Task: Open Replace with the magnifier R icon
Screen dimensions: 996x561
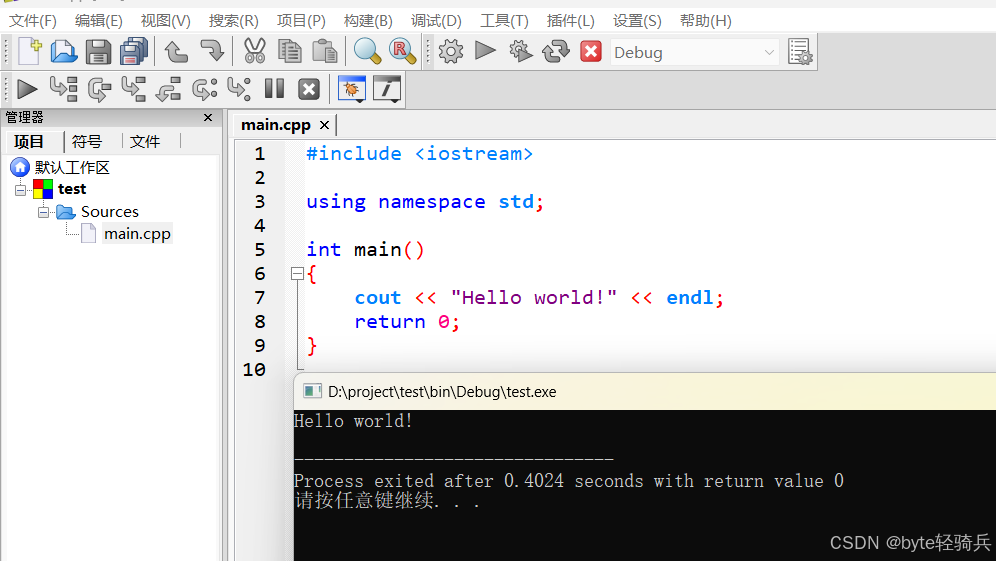Action: point(402,51)
